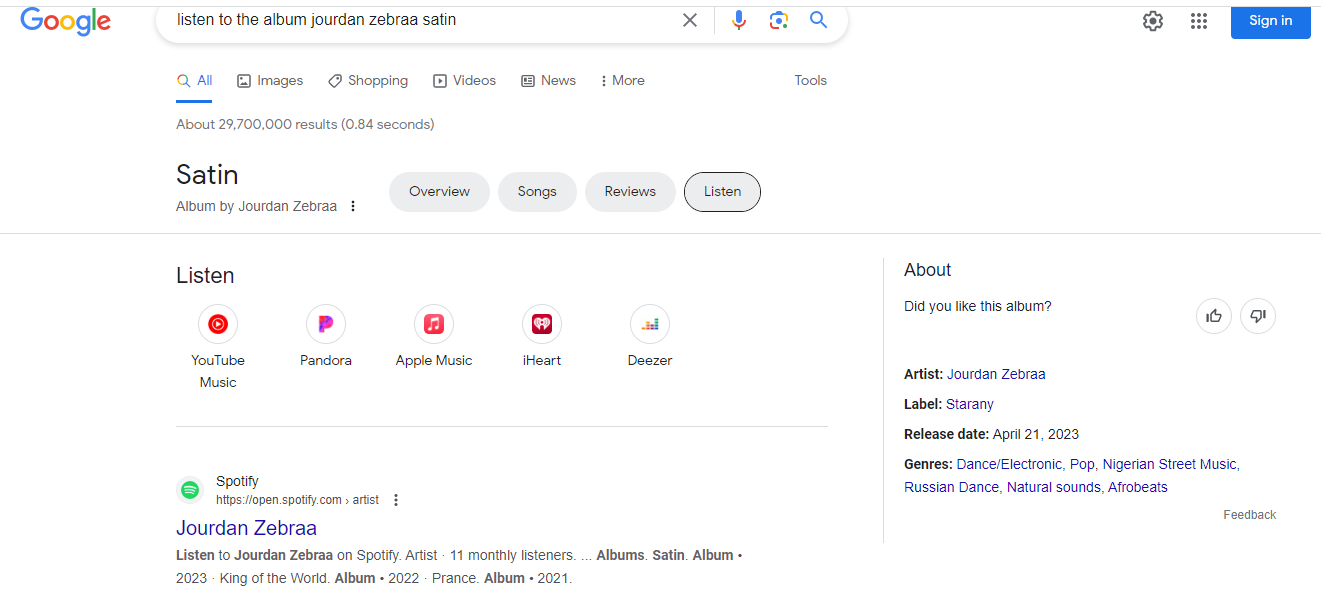Switch to the News tab
This screenshot has width=1321, height=591.
(x=548, y=81)
